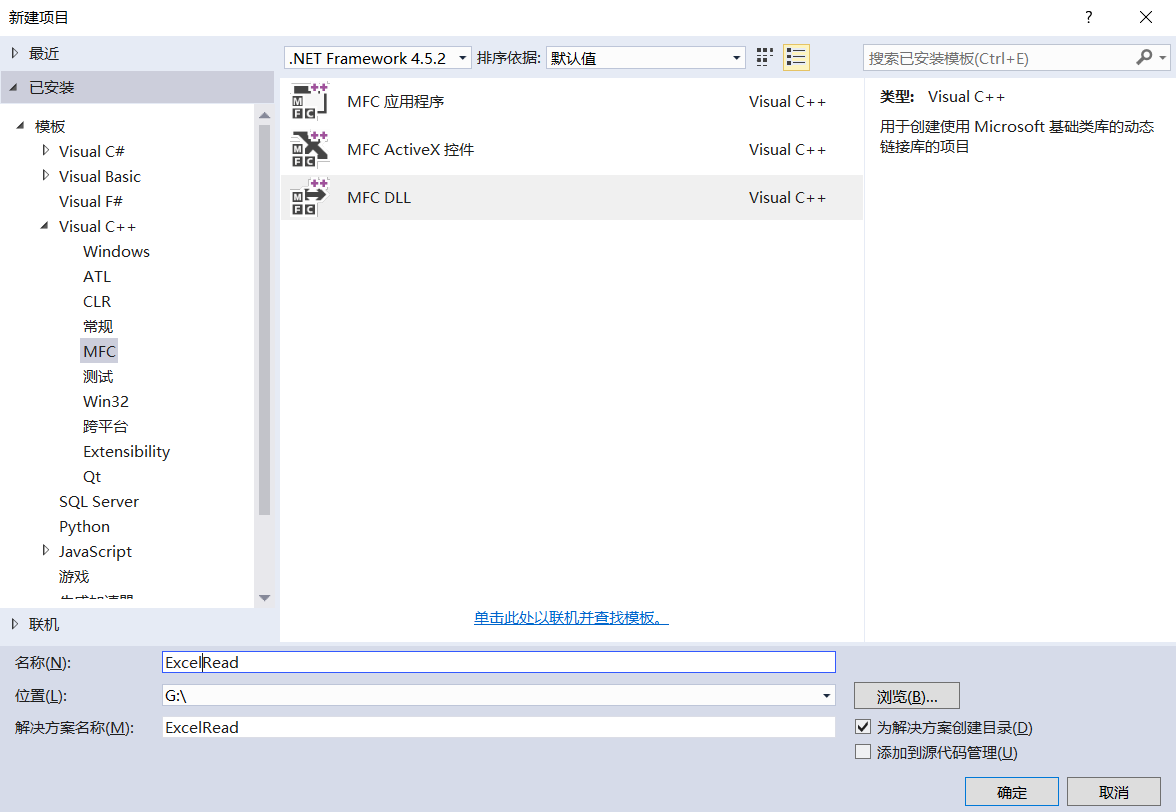Select 测试 template category
Image resolution: width=1176 pixels, height=812 pixels.
pyautogui.click(x=98, y=376)
